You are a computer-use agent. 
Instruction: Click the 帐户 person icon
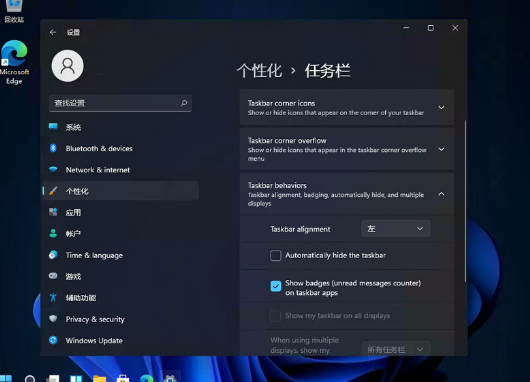pos(53,233)
